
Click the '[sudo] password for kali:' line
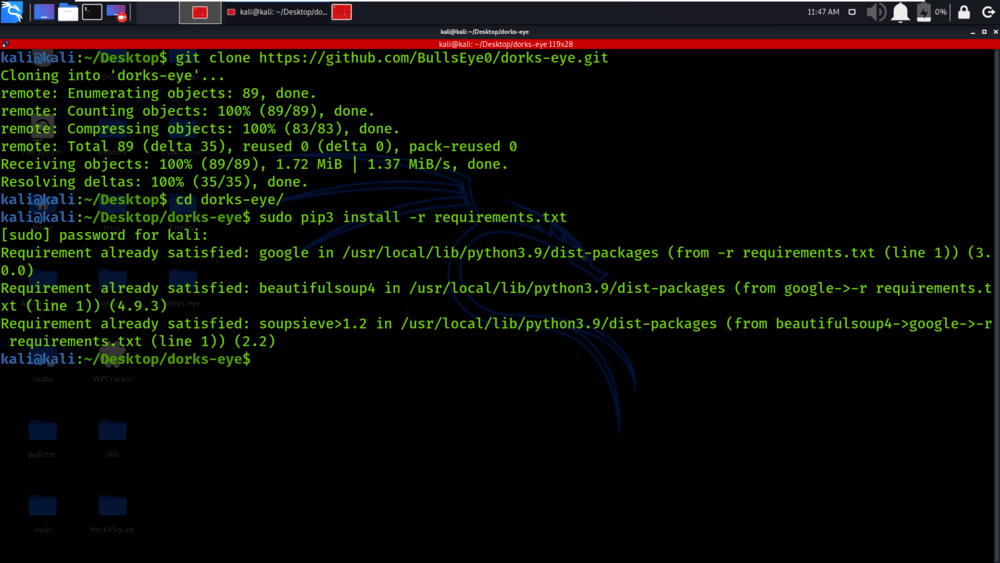click(105, 235)
